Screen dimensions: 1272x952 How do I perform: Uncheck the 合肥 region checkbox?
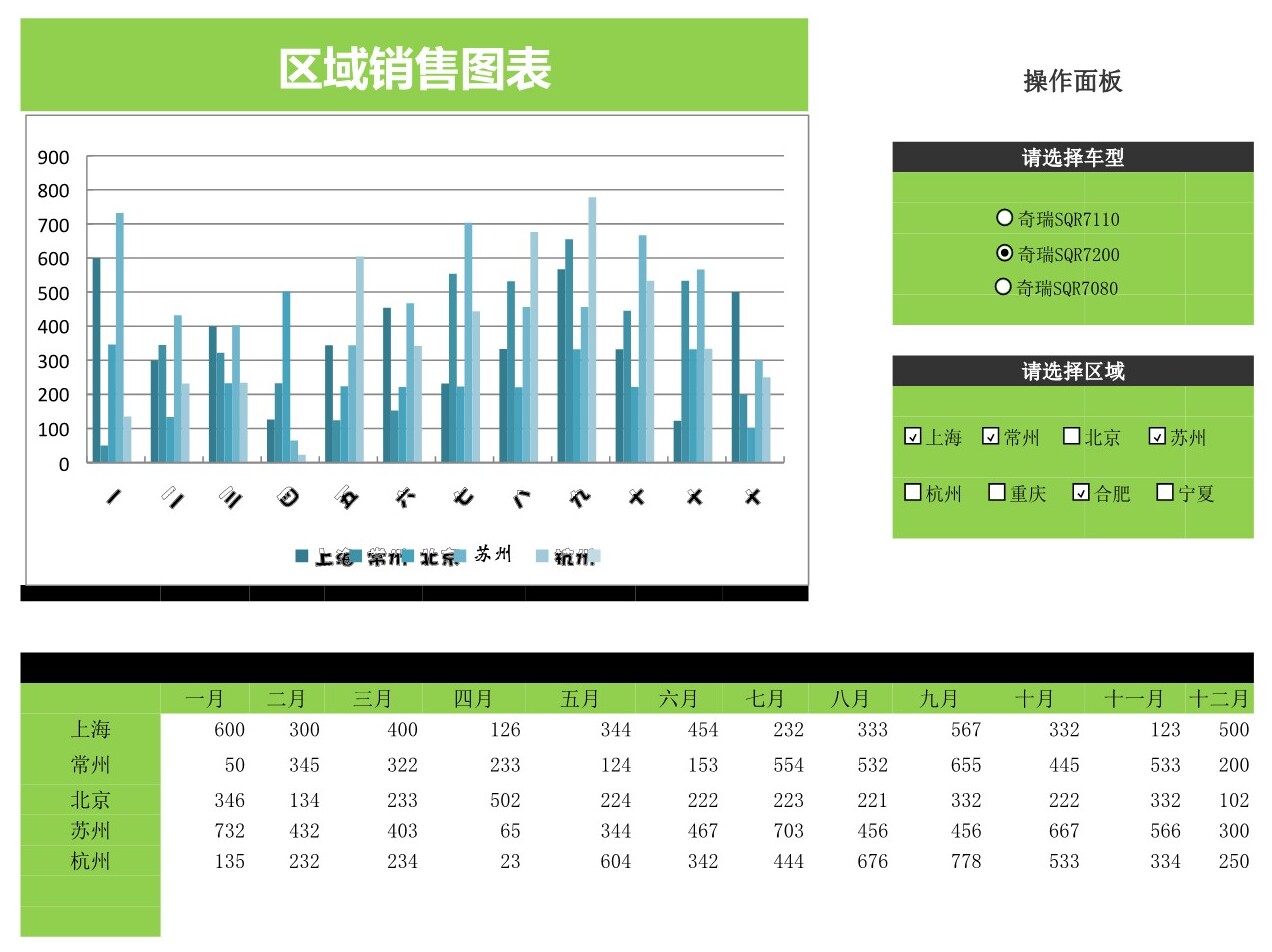point(1081,492)
